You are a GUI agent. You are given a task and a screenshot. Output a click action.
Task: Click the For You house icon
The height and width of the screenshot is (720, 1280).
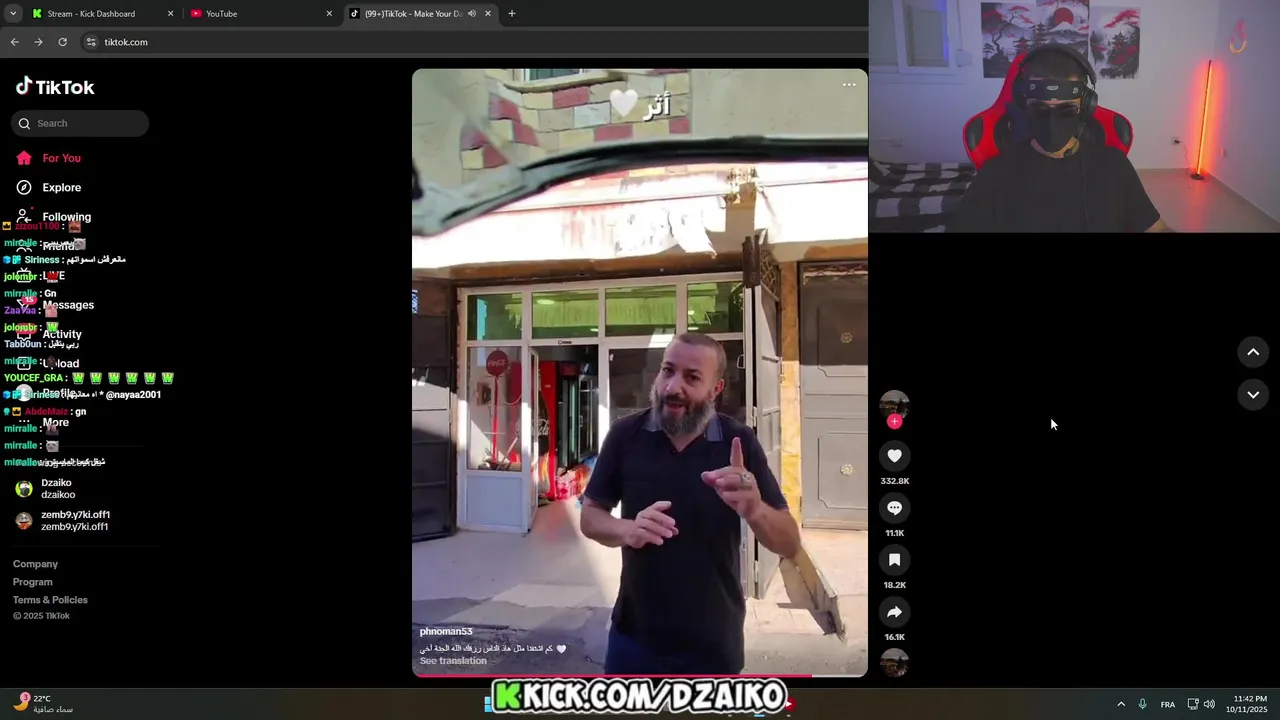(24, 158)
